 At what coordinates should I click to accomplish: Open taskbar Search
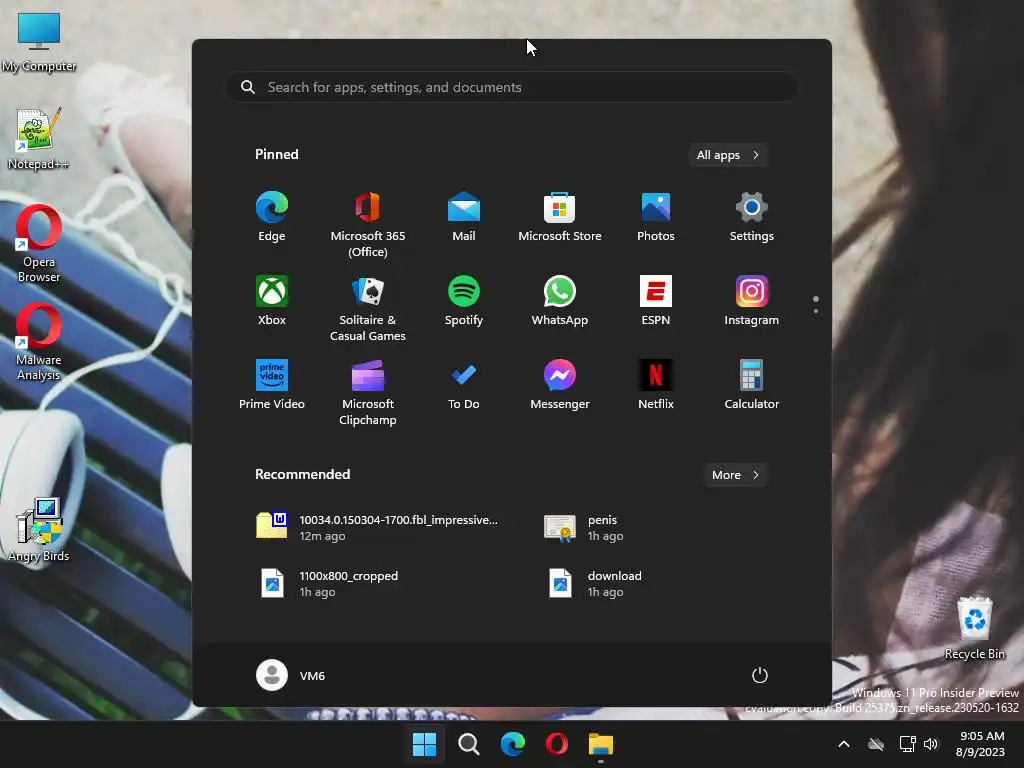(468, 744)
